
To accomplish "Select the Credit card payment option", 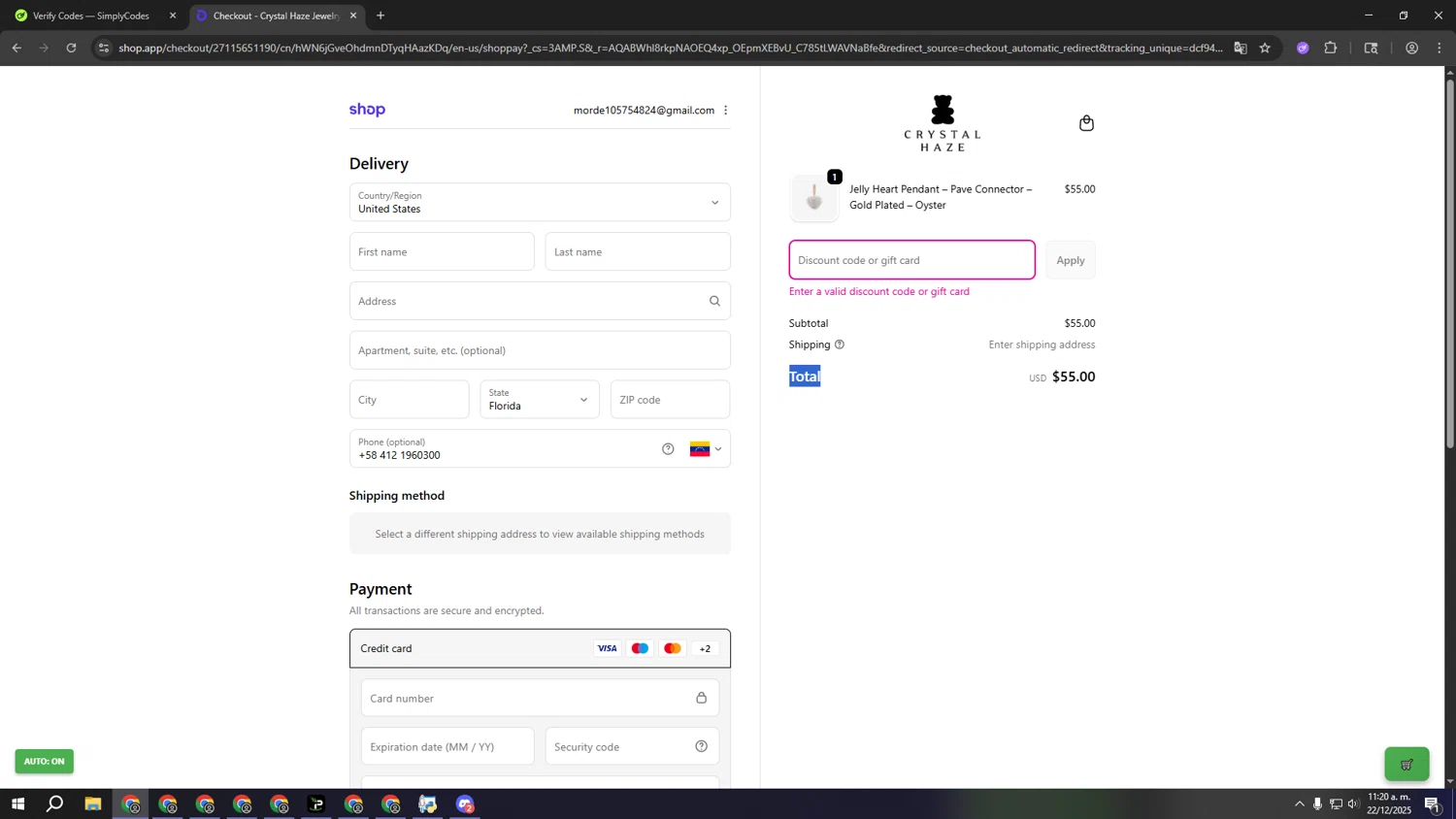I will [x=540, y=648].
